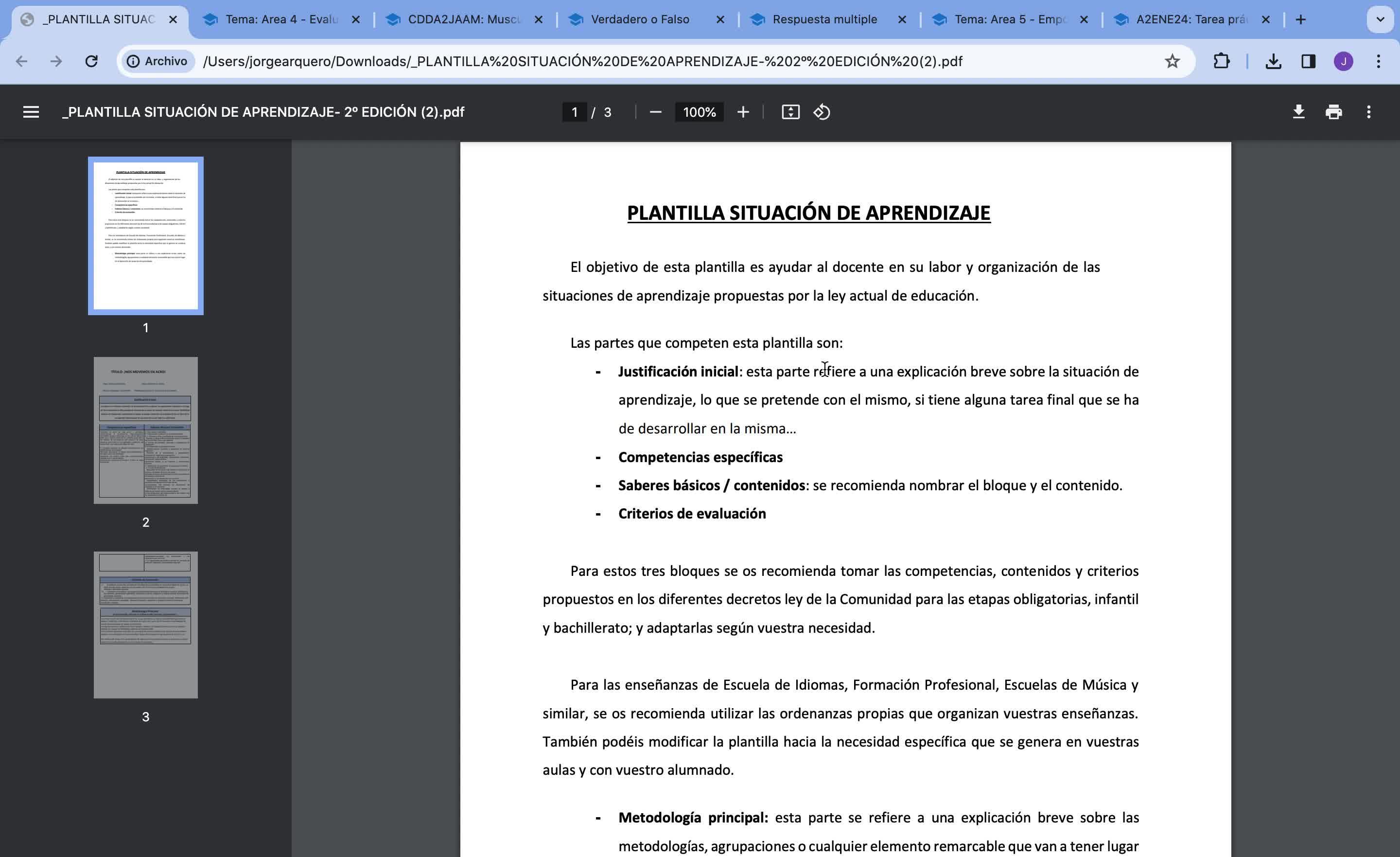The image size is (1400, 857).
Task: Reload the current page
Action: pos(91,61)
